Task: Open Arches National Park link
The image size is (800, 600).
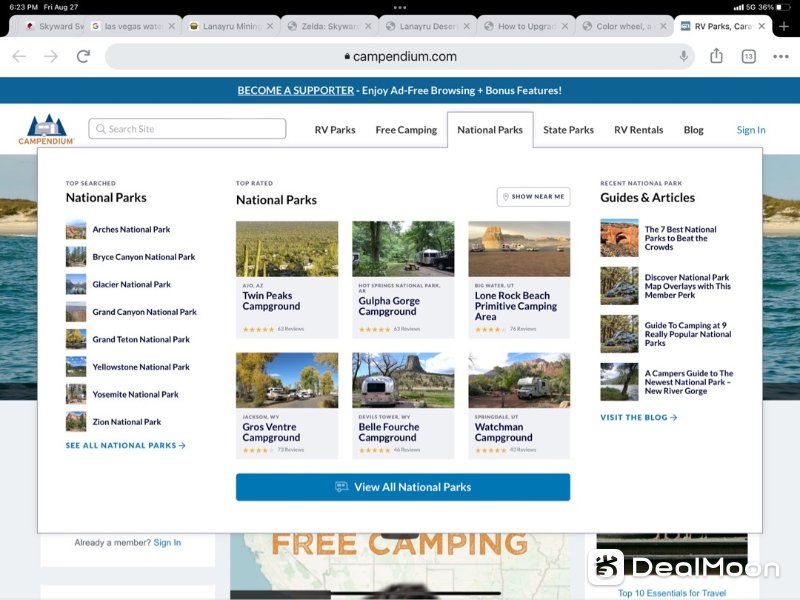Action: pos(132,230)
